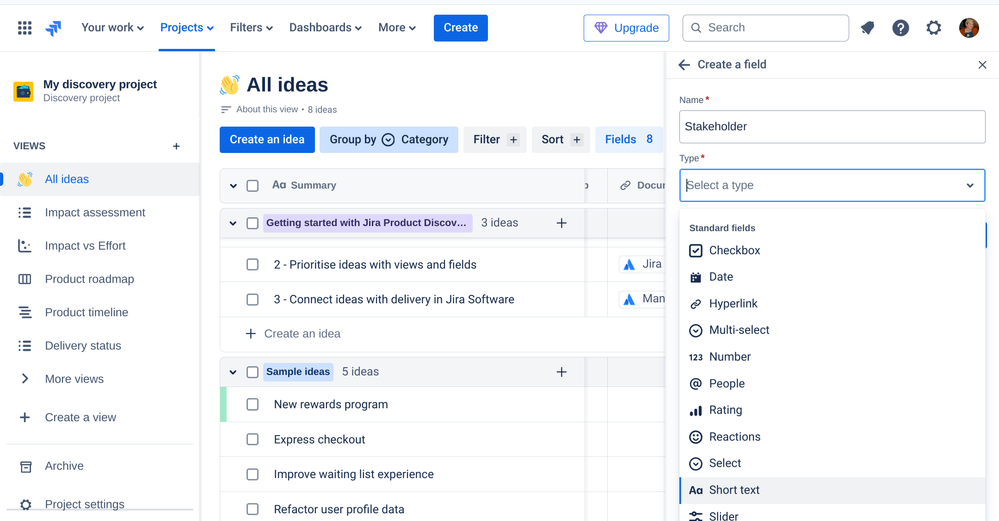Collapse the Getting started group
The height and width of the screenshot is (521, 999).
coord(233,223)
